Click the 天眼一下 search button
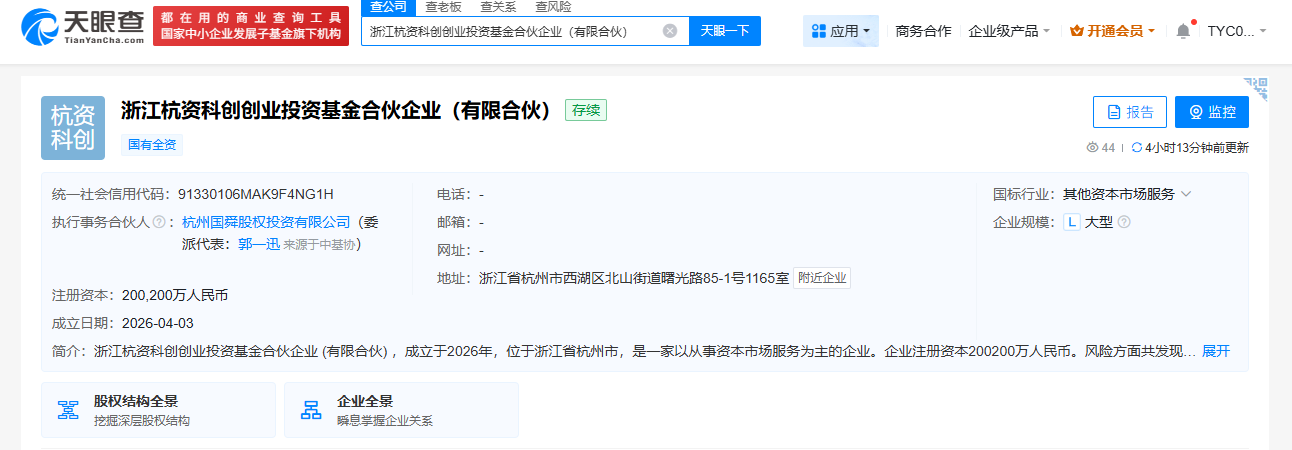 coord(724,31)
